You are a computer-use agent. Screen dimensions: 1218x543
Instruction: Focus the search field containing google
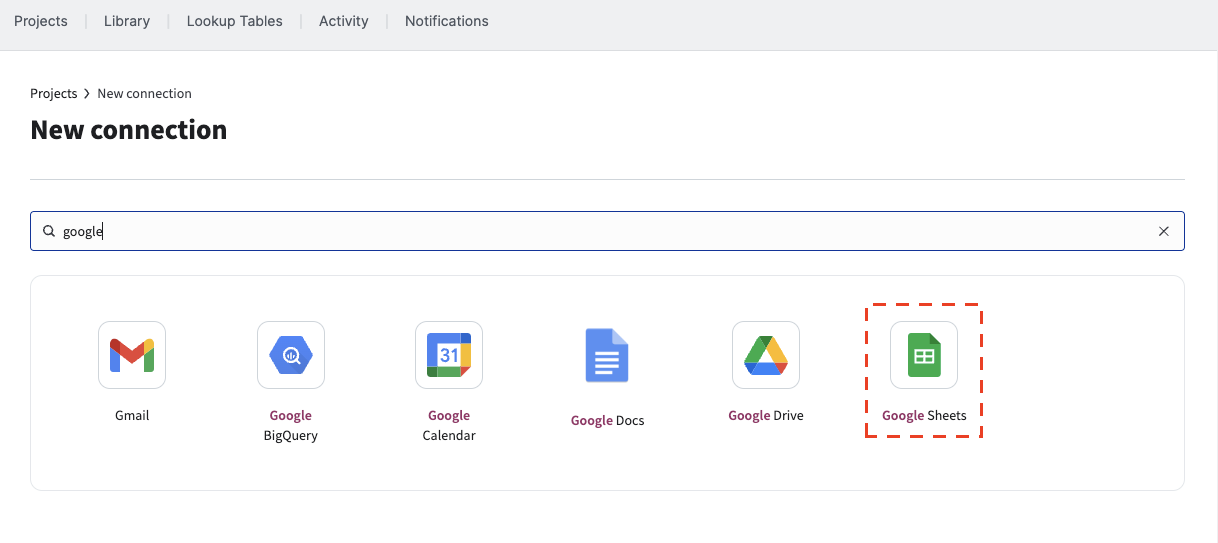607,231
